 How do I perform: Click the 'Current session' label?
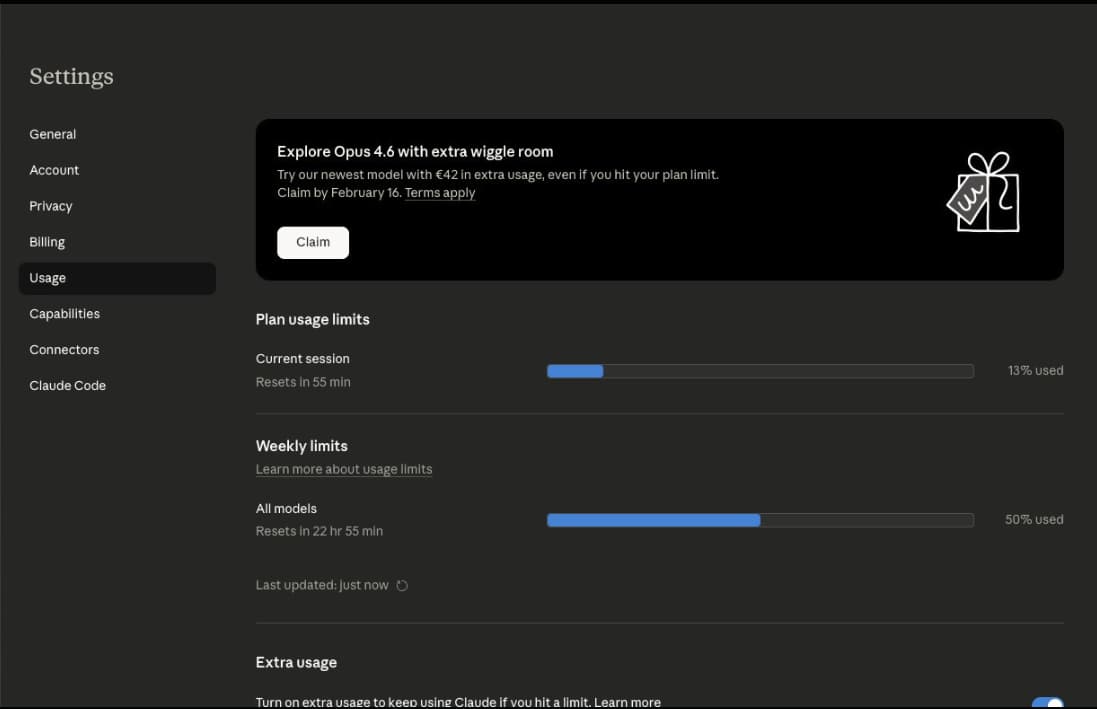[302, 358]
